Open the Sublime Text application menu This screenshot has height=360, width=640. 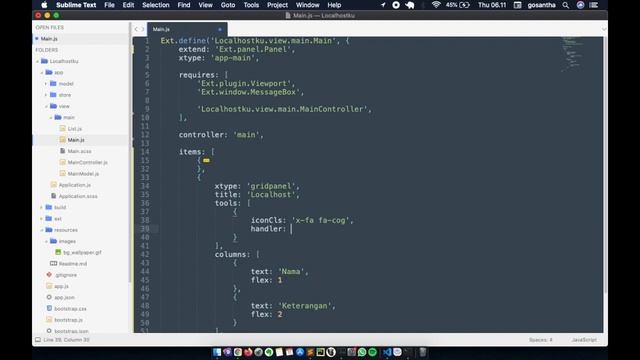[x=76, y=5]
